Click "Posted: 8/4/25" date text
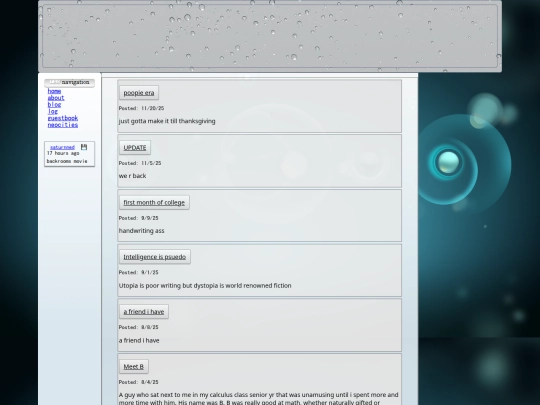540x405 pixels. click(138, 382)
